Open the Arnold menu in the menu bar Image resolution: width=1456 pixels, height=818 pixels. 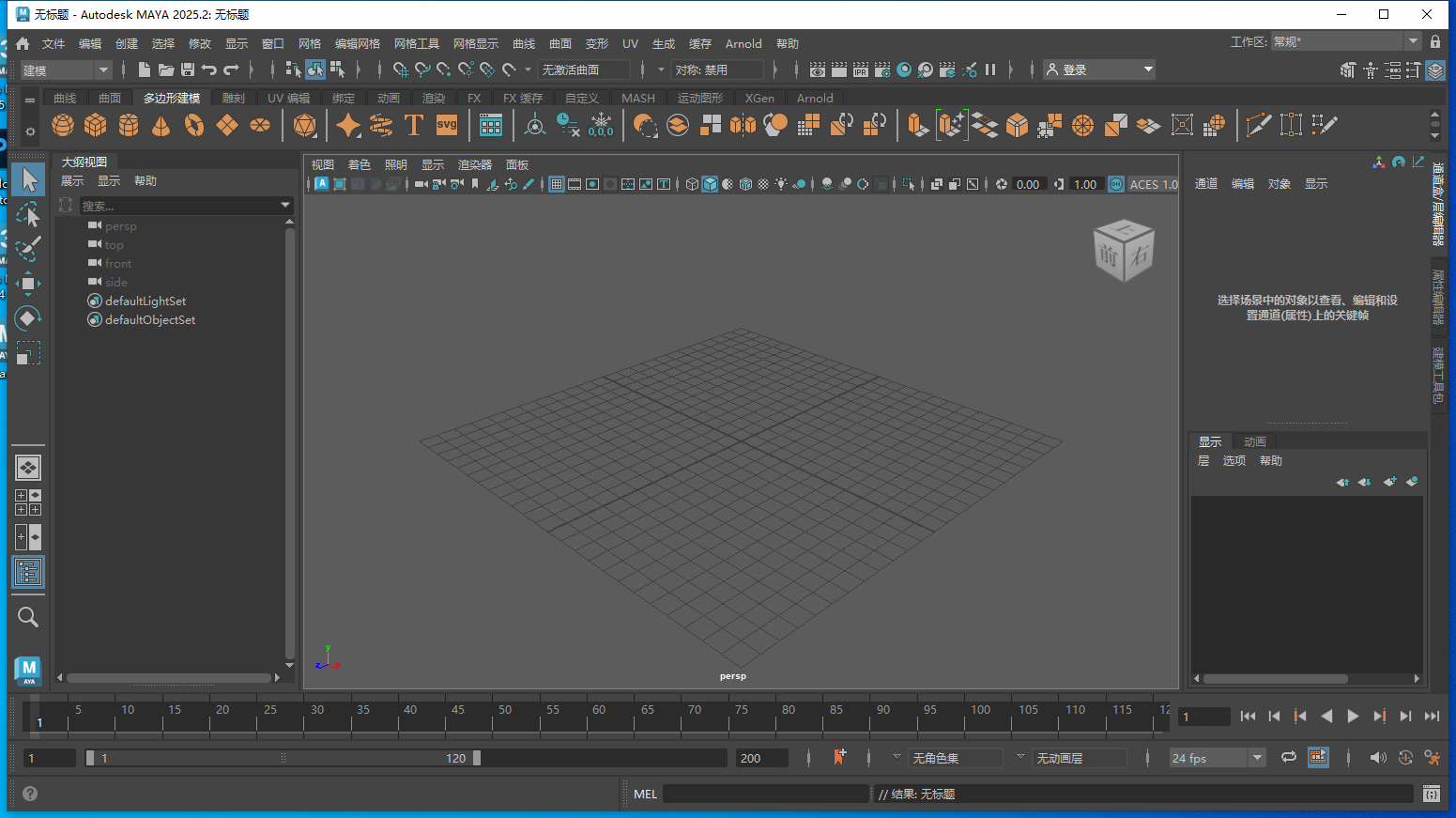pyautogui.click(x=743, y=43)
